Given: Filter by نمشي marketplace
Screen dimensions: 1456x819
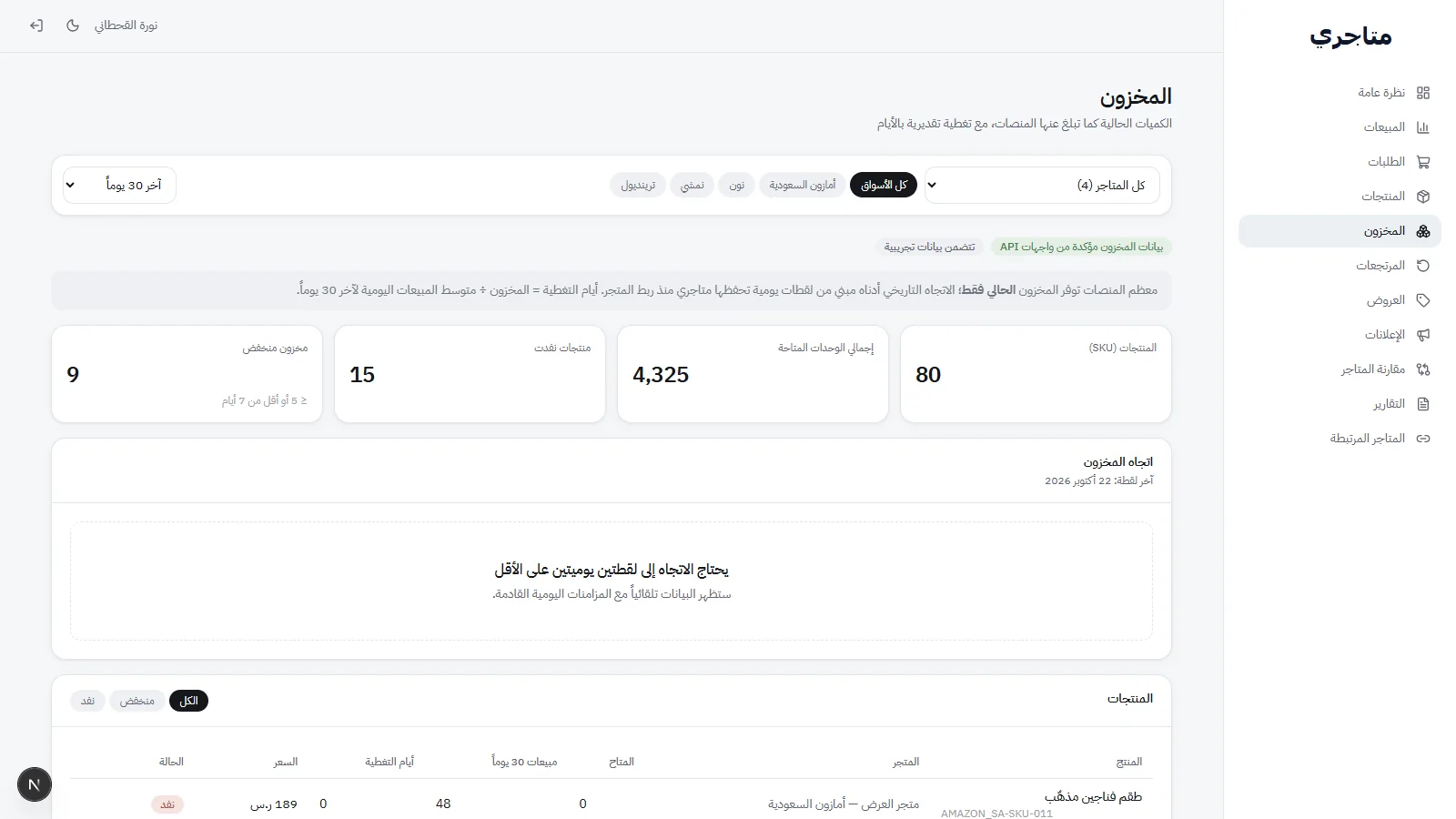Looking at the screenshot, I should click(x=693, y=185).
